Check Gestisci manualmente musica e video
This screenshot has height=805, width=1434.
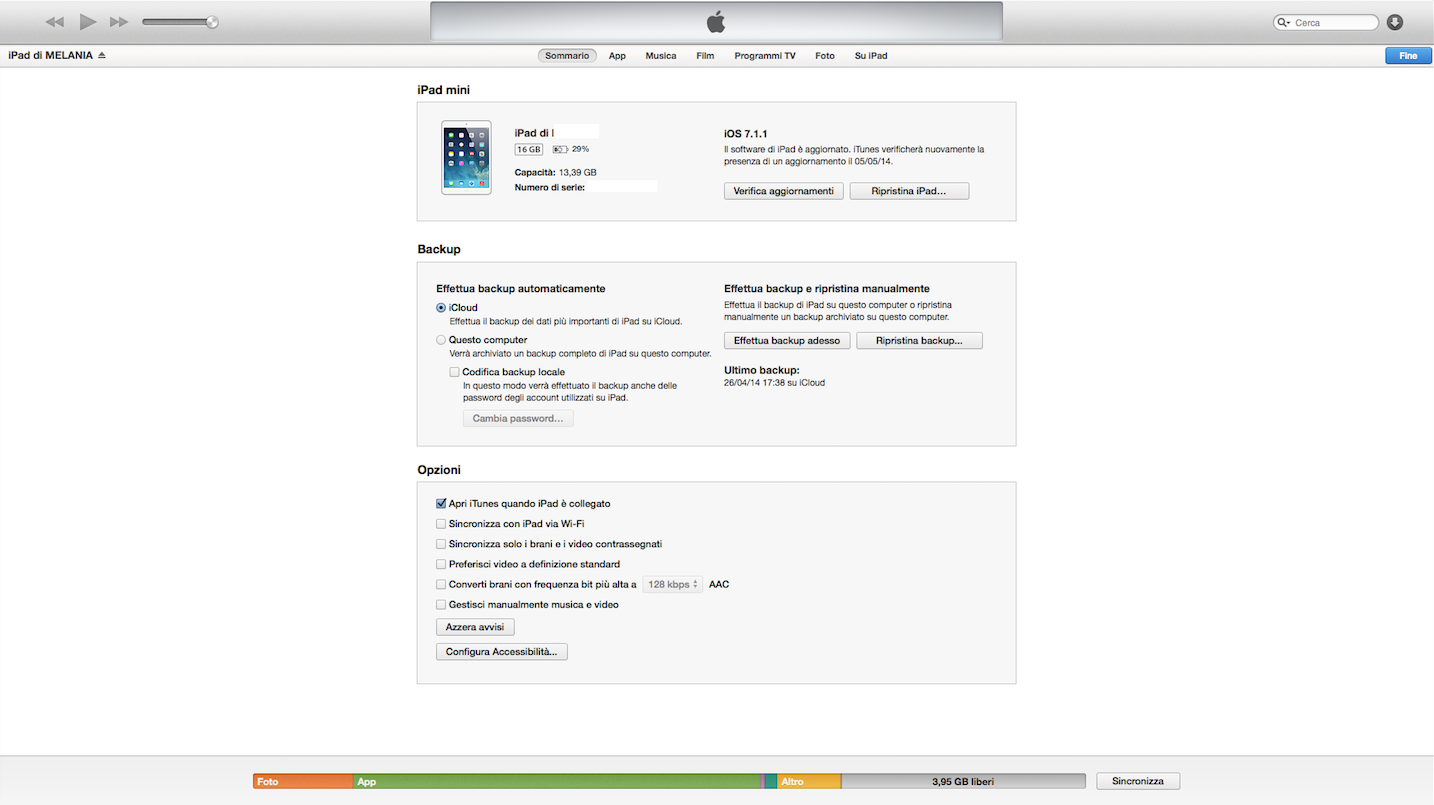[441, 605]
